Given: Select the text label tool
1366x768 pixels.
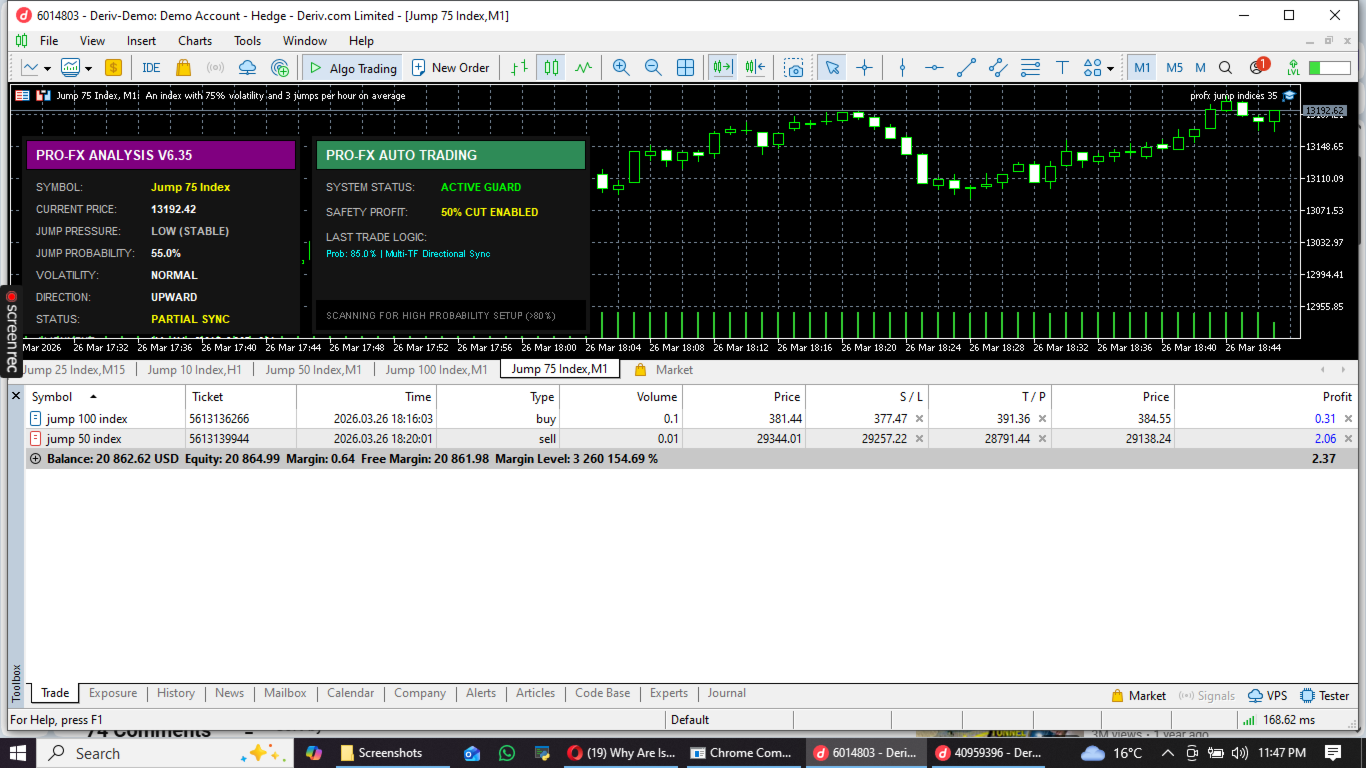Looking at the screenshot, I should [x=1063, y=68].
